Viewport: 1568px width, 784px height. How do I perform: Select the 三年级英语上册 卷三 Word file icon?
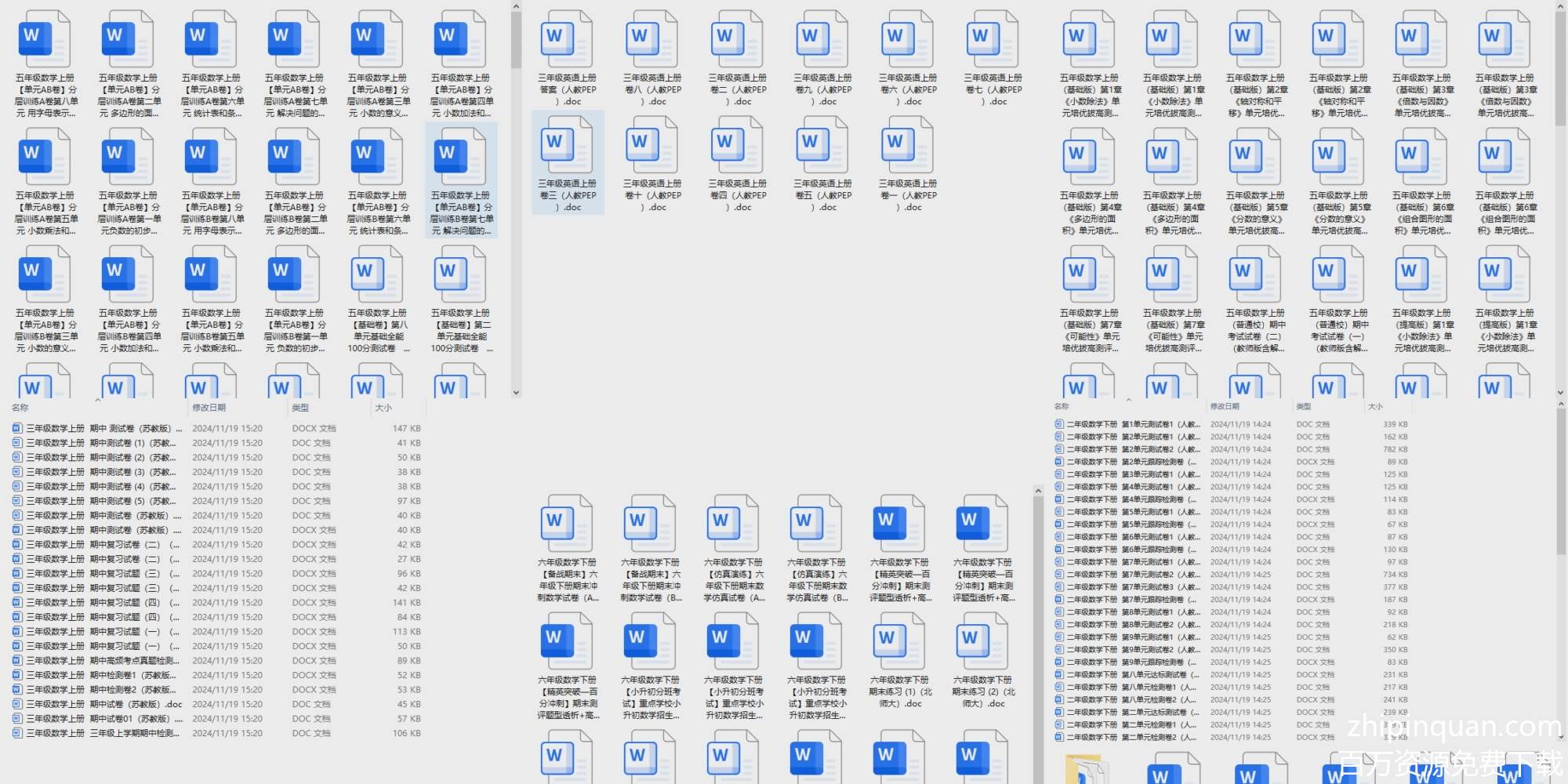pyautogui.click(x=567, y=145)
